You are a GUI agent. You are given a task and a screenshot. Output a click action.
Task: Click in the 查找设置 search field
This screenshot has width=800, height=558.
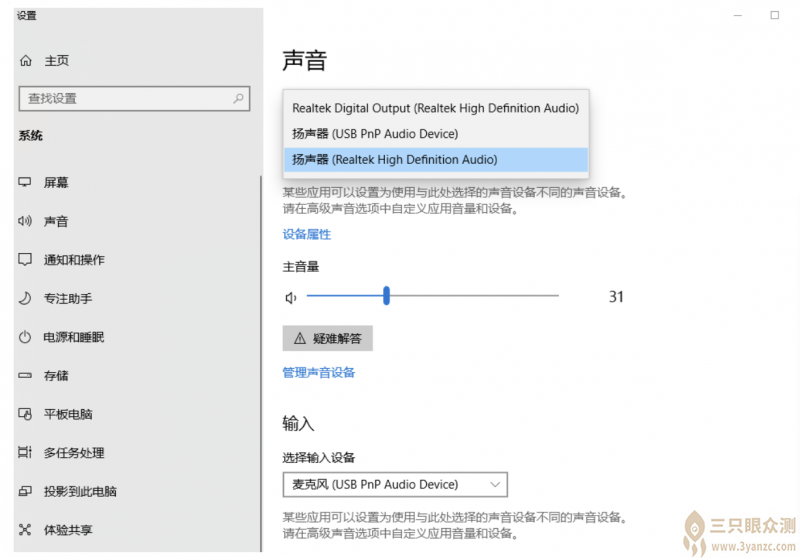(x=134, y=98)
